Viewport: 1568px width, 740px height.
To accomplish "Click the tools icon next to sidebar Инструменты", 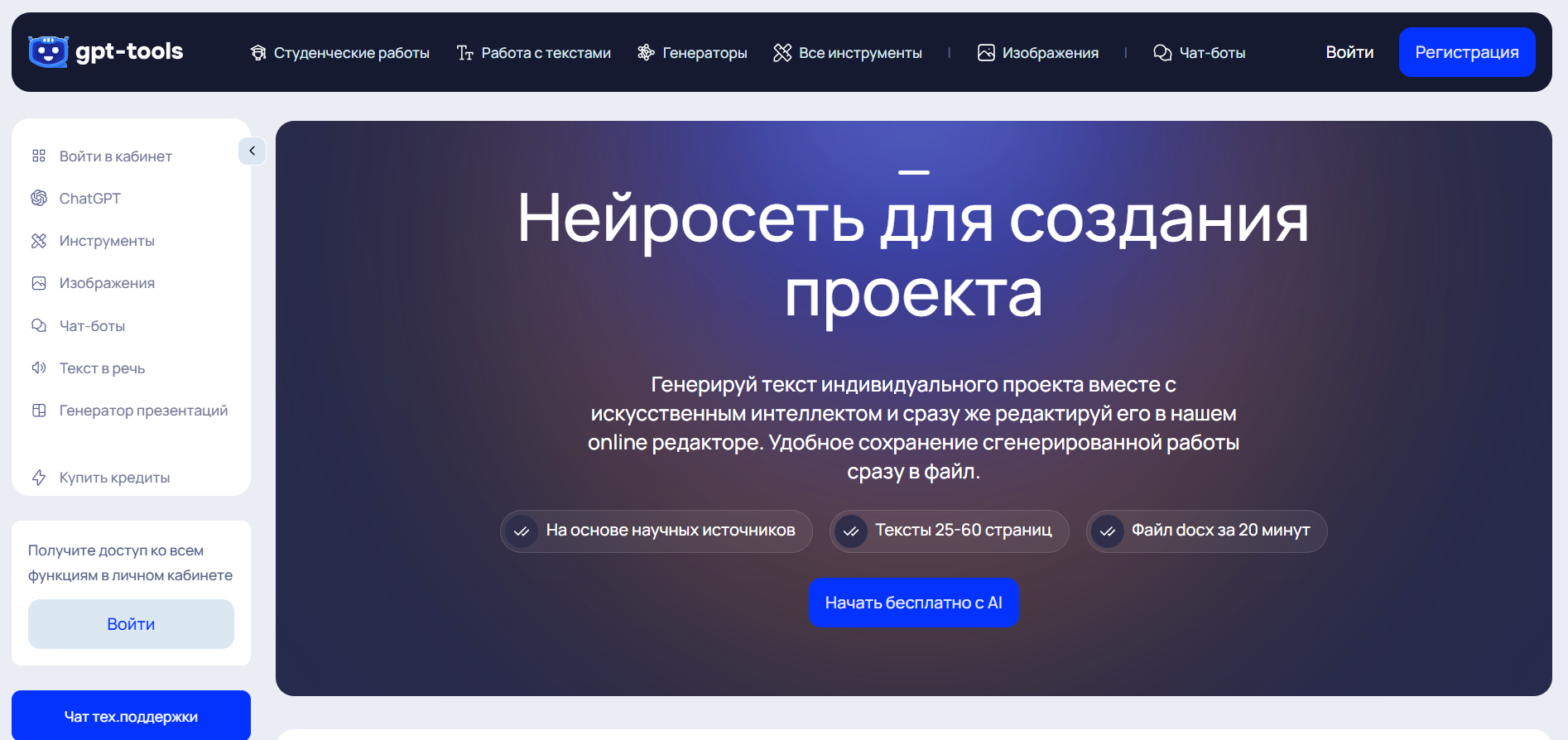I will point(39,241).
